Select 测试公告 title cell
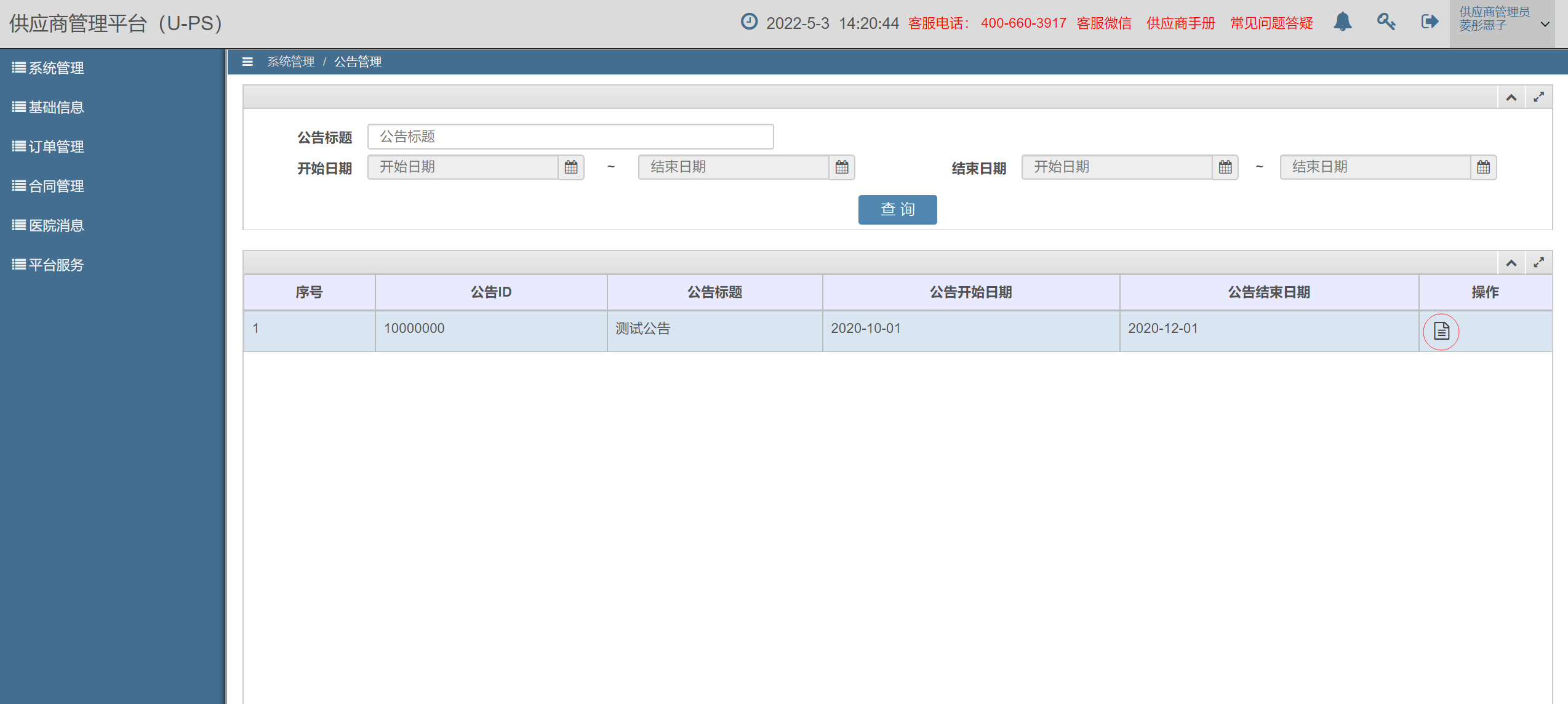 (x=714, y=331)
